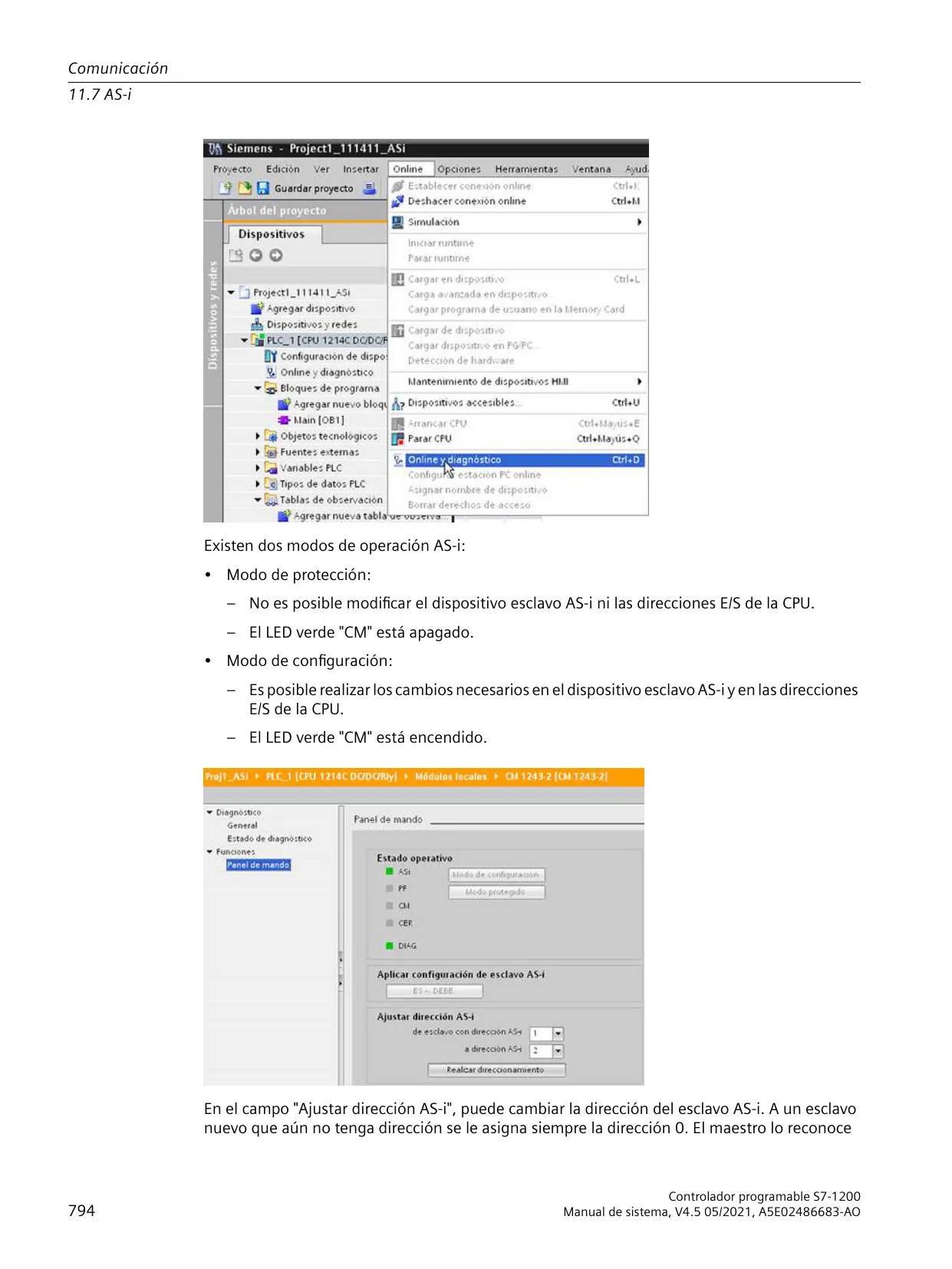Collapse the Funciones node in navigation tree
This screenshot has height=1269, width=952.
point(209,852)
